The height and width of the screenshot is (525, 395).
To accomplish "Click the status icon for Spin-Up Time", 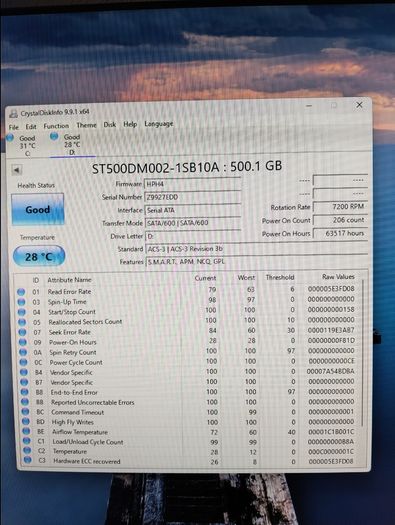I will click(21, 302).
